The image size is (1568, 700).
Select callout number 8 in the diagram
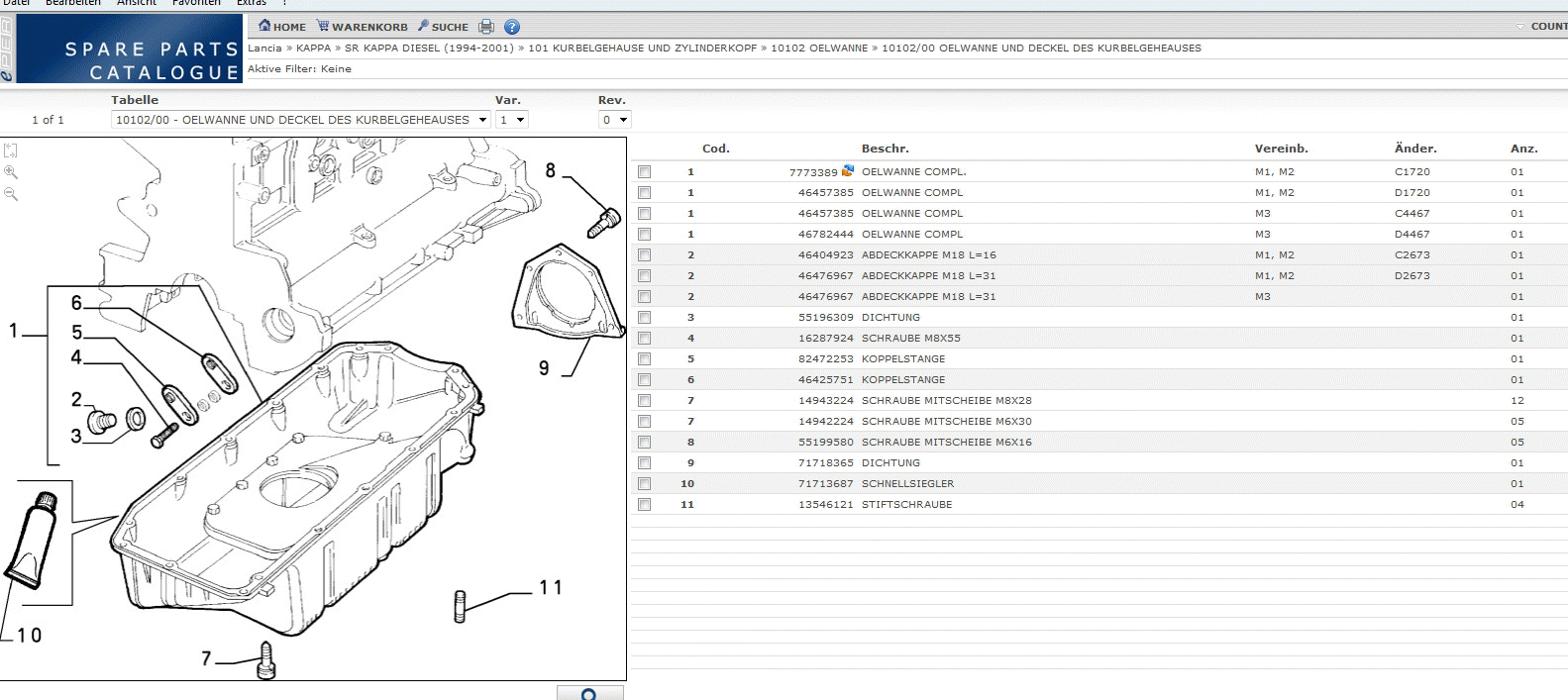point(551,170)
